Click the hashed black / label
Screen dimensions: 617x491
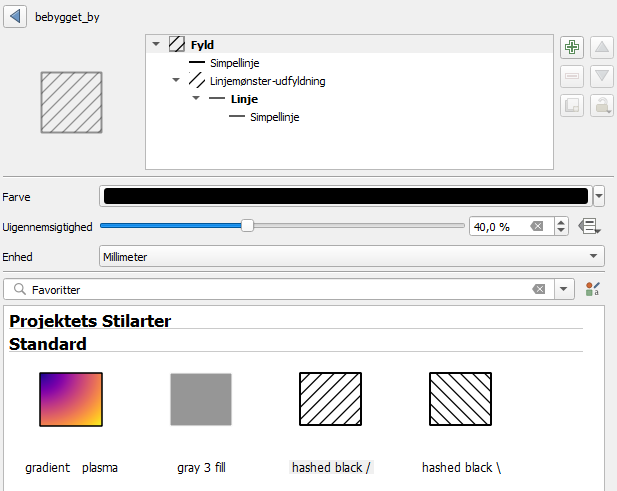331,468
